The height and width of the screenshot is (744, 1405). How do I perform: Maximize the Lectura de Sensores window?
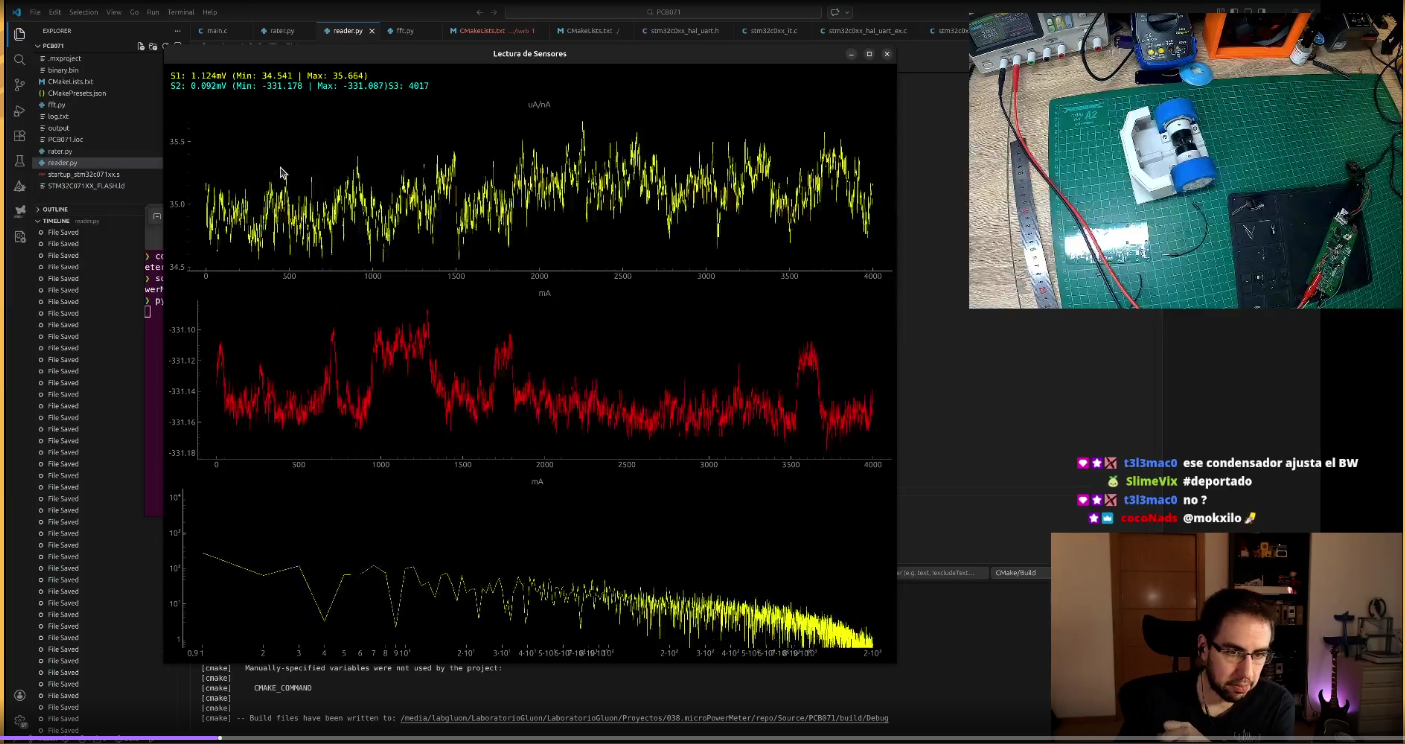[868, 54]
